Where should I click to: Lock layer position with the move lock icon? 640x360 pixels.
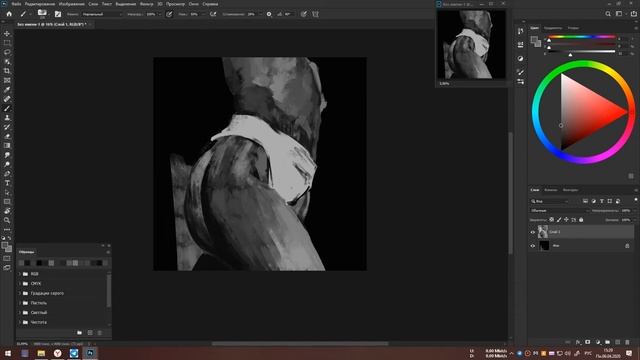pos(566,220)
